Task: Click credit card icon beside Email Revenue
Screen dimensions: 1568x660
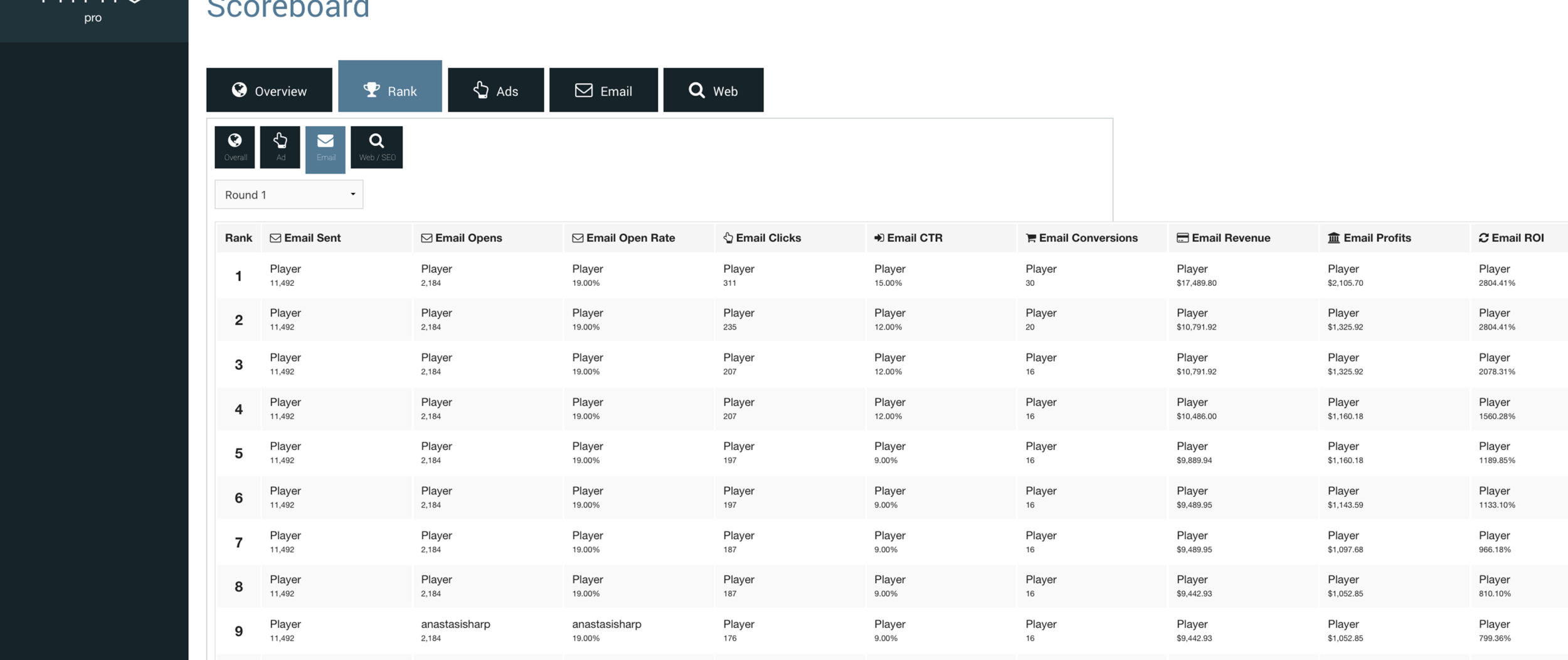Action: 1182,238
